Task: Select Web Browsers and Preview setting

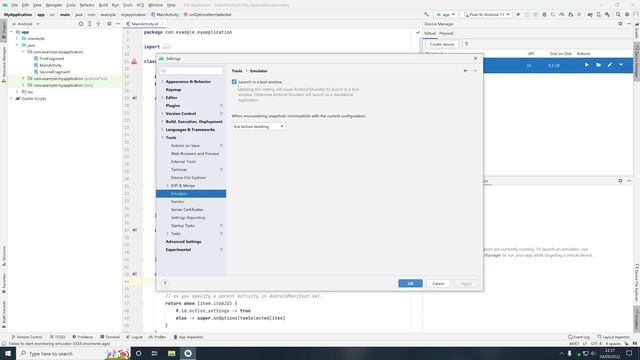Action: tap(195, 153)
